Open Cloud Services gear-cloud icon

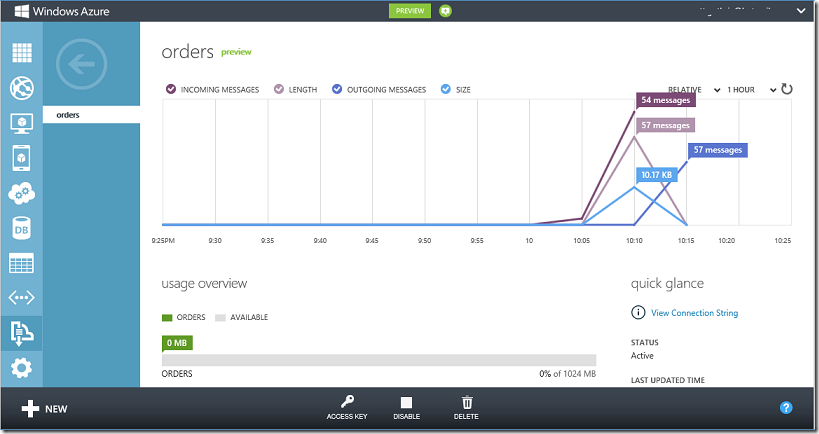click(x=21, y=194)
